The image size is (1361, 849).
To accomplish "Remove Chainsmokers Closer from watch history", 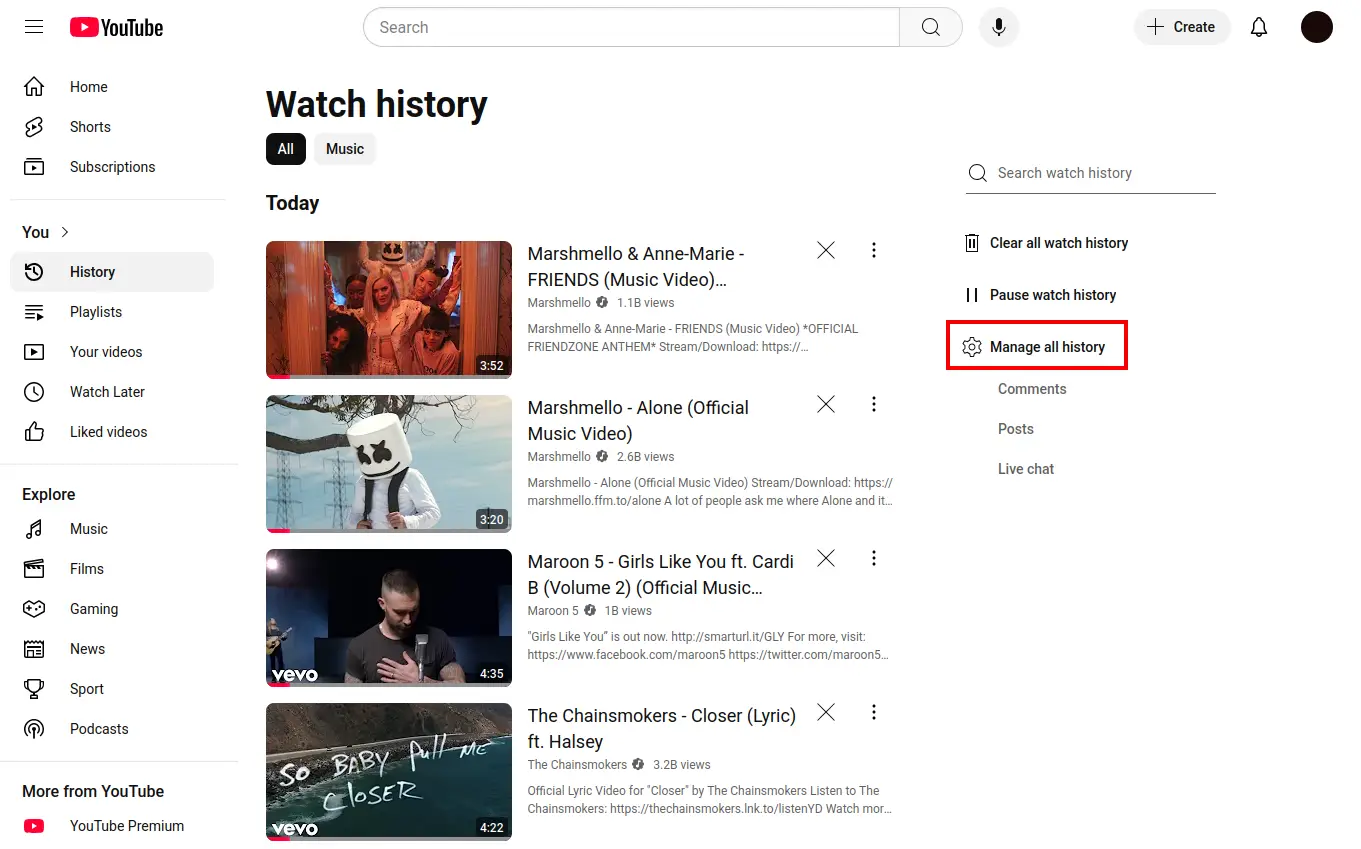I will (x=826, y=712).
